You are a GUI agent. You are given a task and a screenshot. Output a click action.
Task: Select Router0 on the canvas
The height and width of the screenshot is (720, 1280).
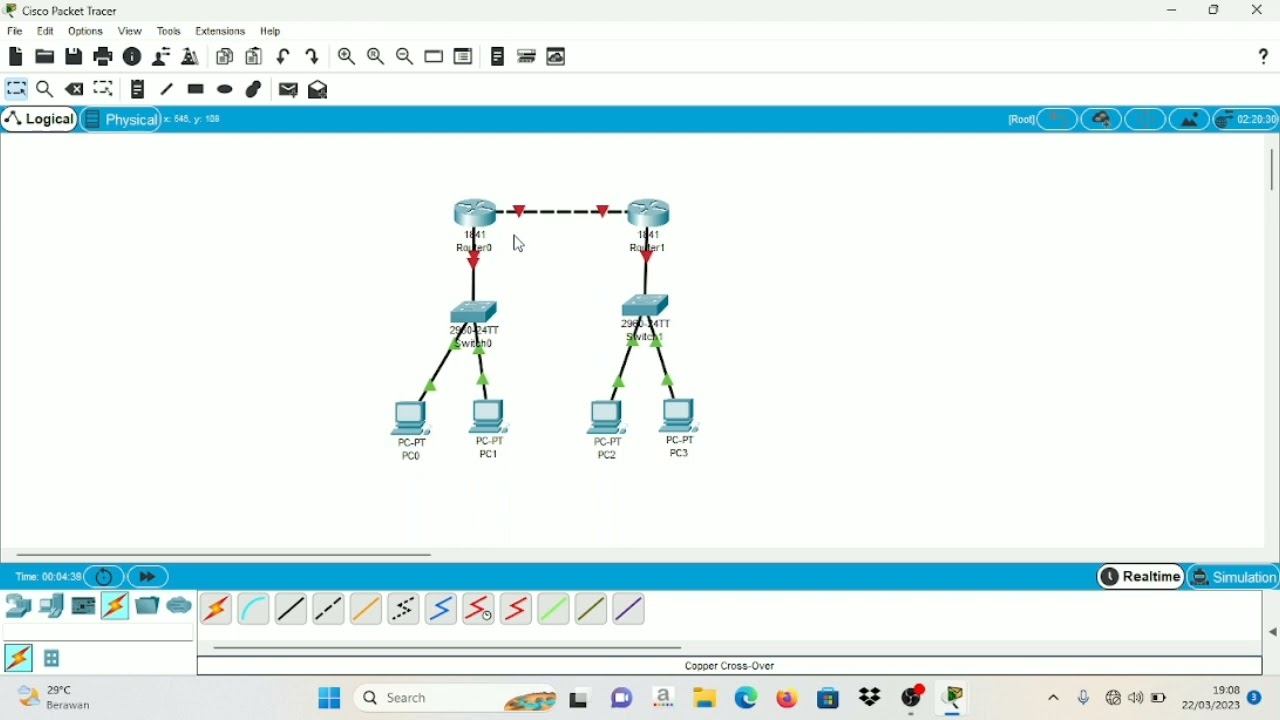(475, 214)
